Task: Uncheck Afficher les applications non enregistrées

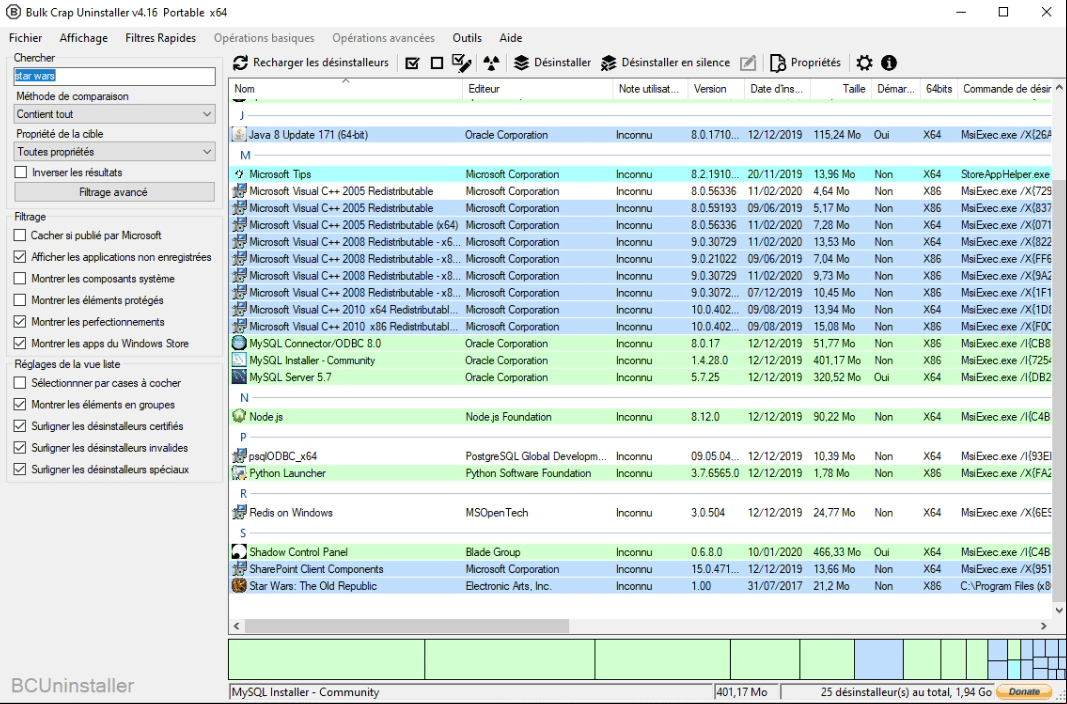Action: (20, 257)
